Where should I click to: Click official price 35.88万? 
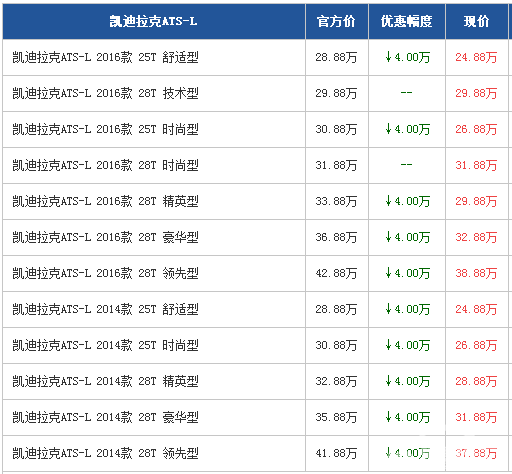(x=336, y=417)
